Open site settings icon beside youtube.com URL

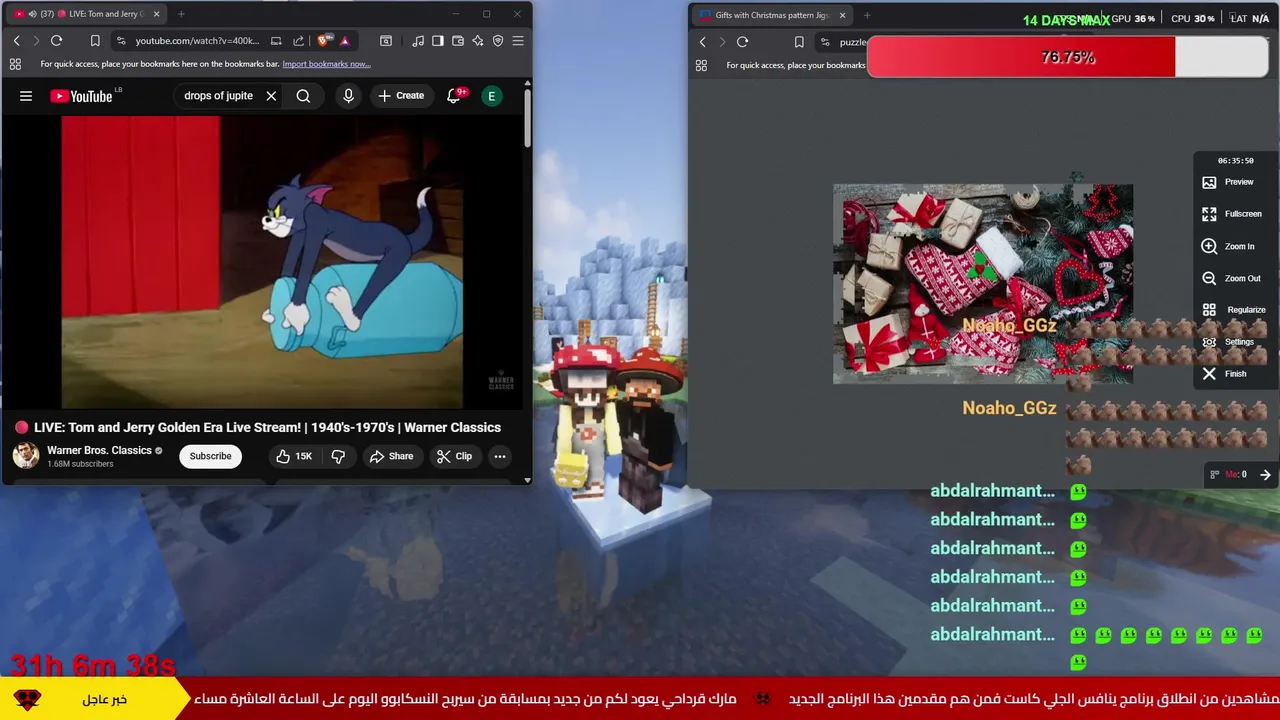(x=121, y=41)
